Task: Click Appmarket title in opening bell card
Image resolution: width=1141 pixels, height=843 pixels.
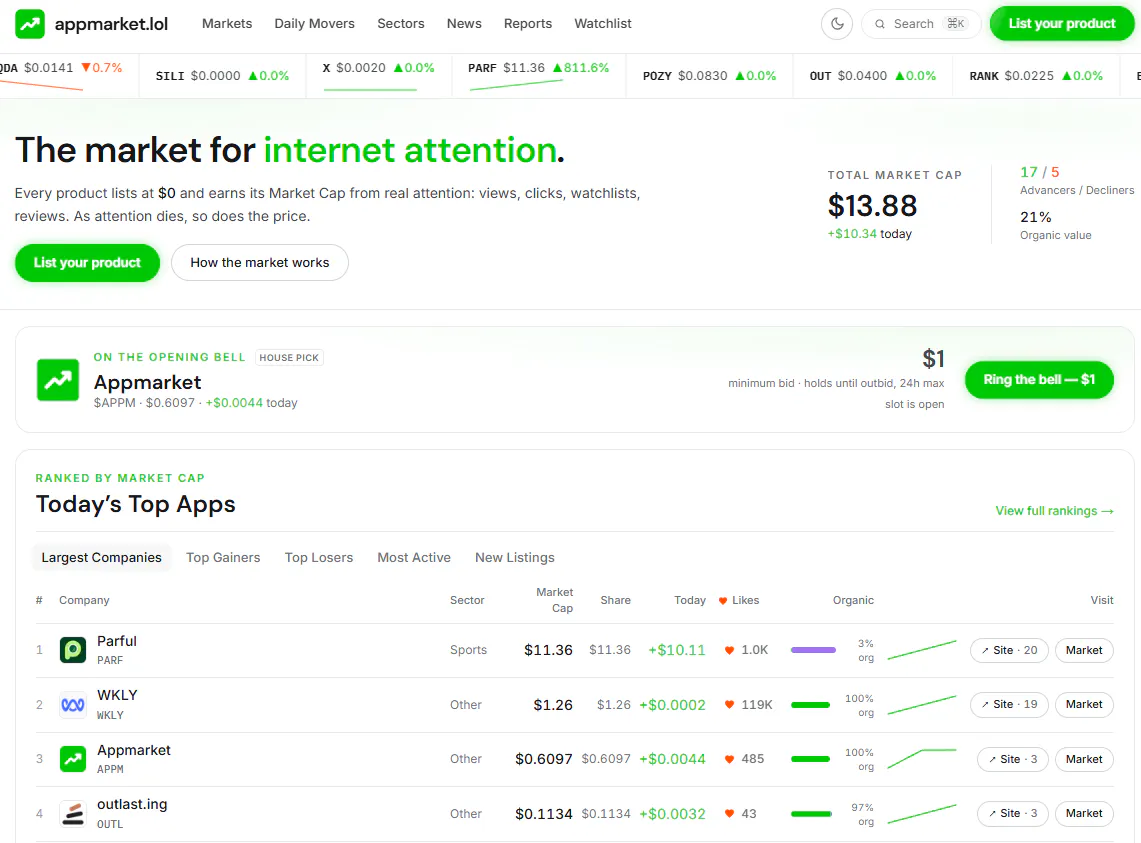Action: point(148,382)
